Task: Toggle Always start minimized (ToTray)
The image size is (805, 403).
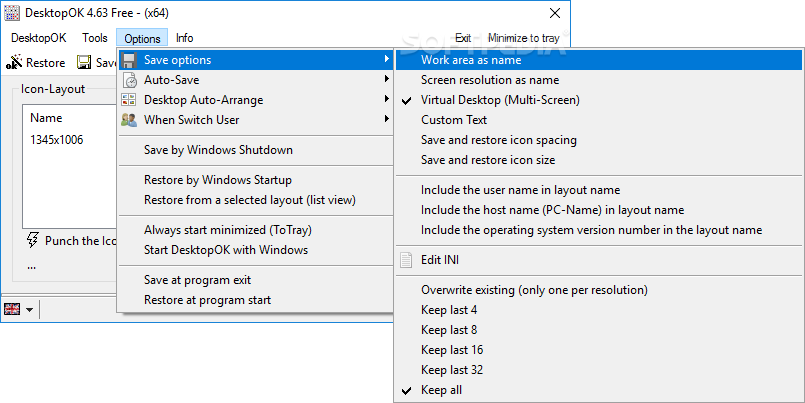Action: pyautogui.click(x=256, y=230)
